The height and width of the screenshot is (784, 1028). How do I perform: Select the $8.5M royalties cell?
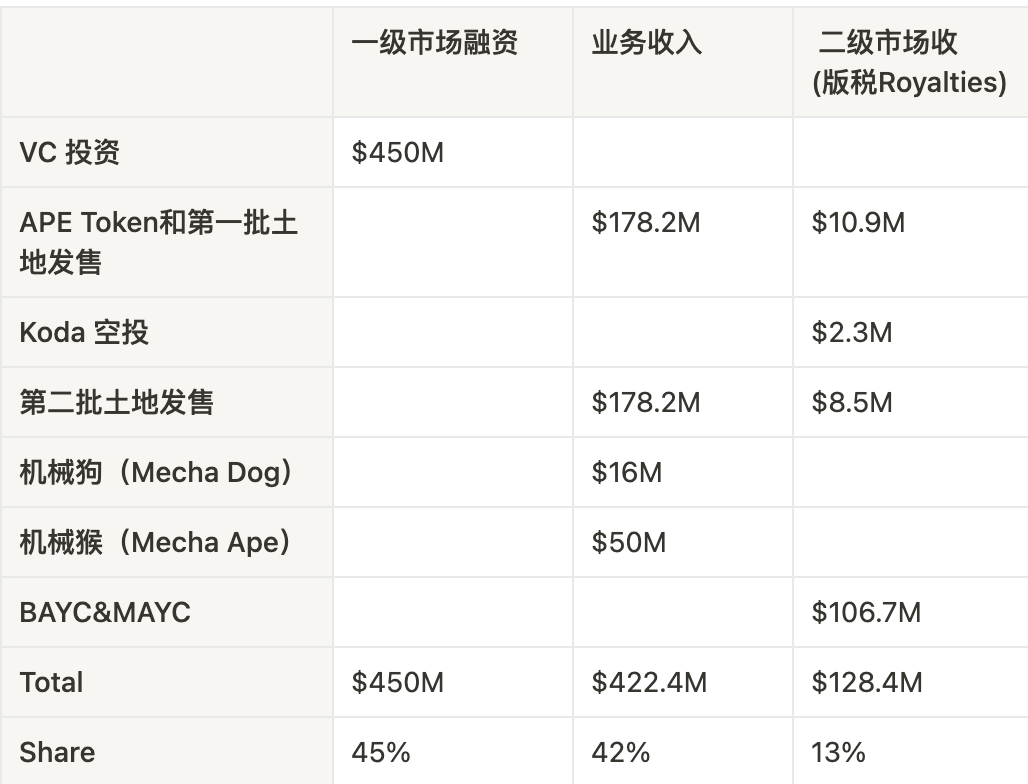pos(851,402)
